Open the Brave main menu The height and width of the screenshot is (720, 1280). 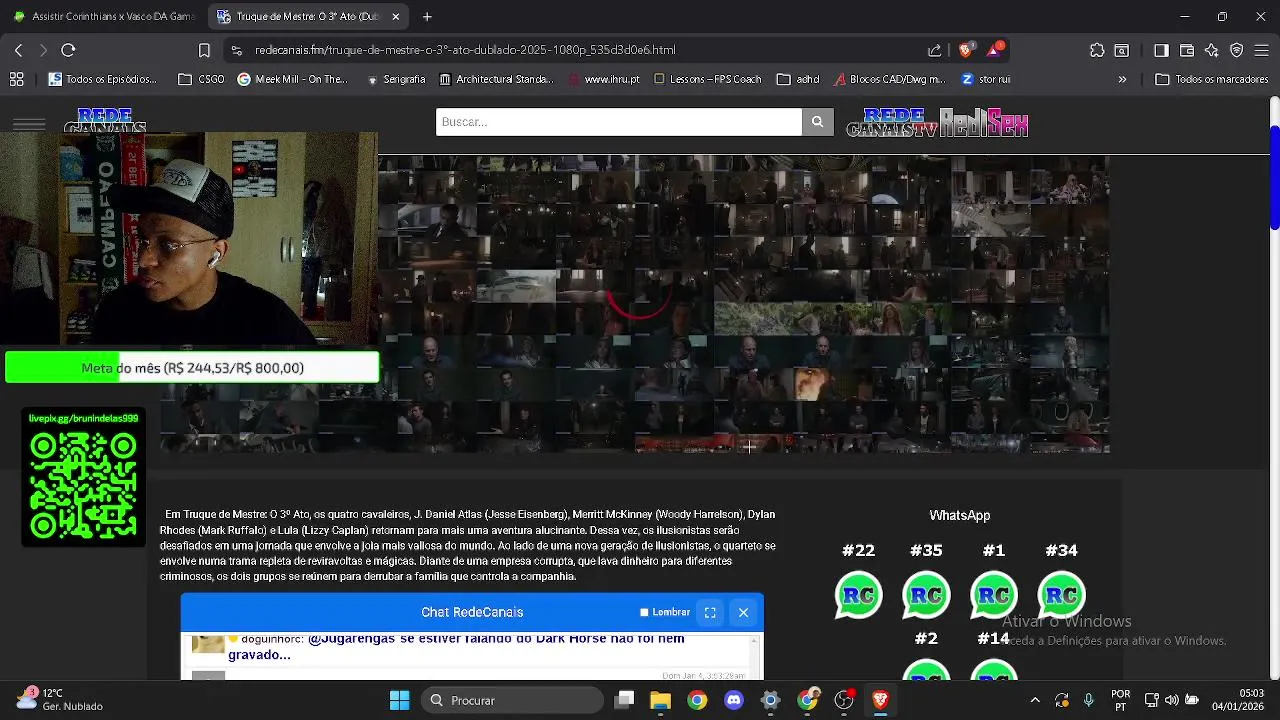[1262, 50]
